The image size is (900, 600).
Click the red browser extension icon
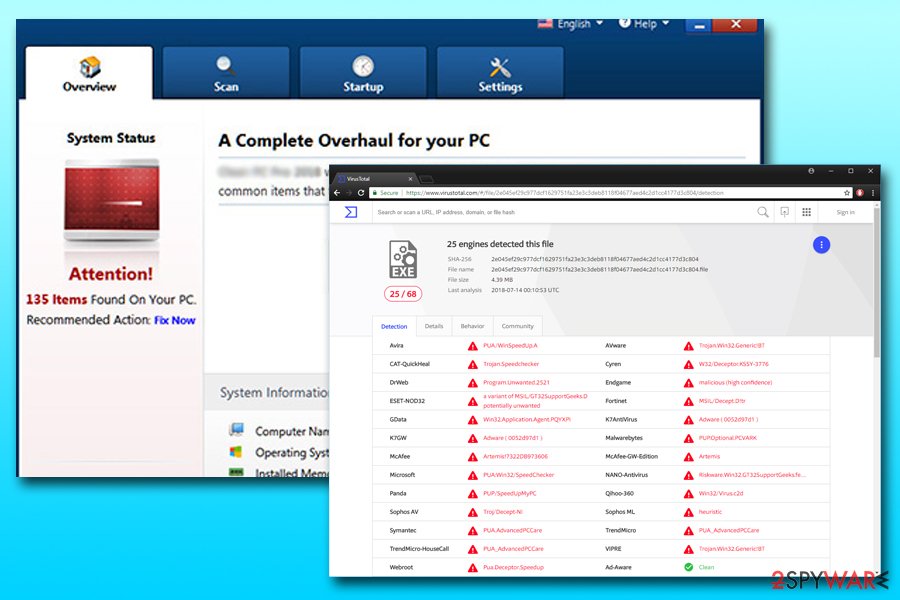coord(860,193)
